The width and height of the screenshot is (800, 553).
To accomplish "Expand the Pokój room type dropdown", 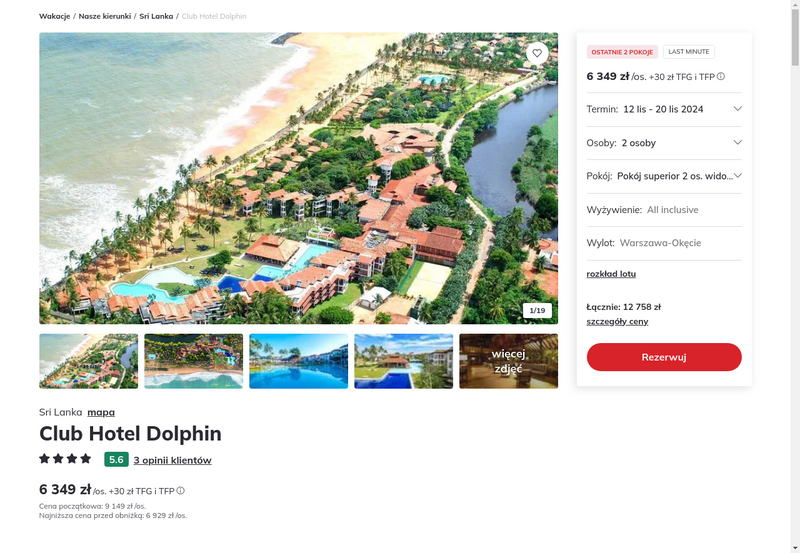I will tap(664, 176).
